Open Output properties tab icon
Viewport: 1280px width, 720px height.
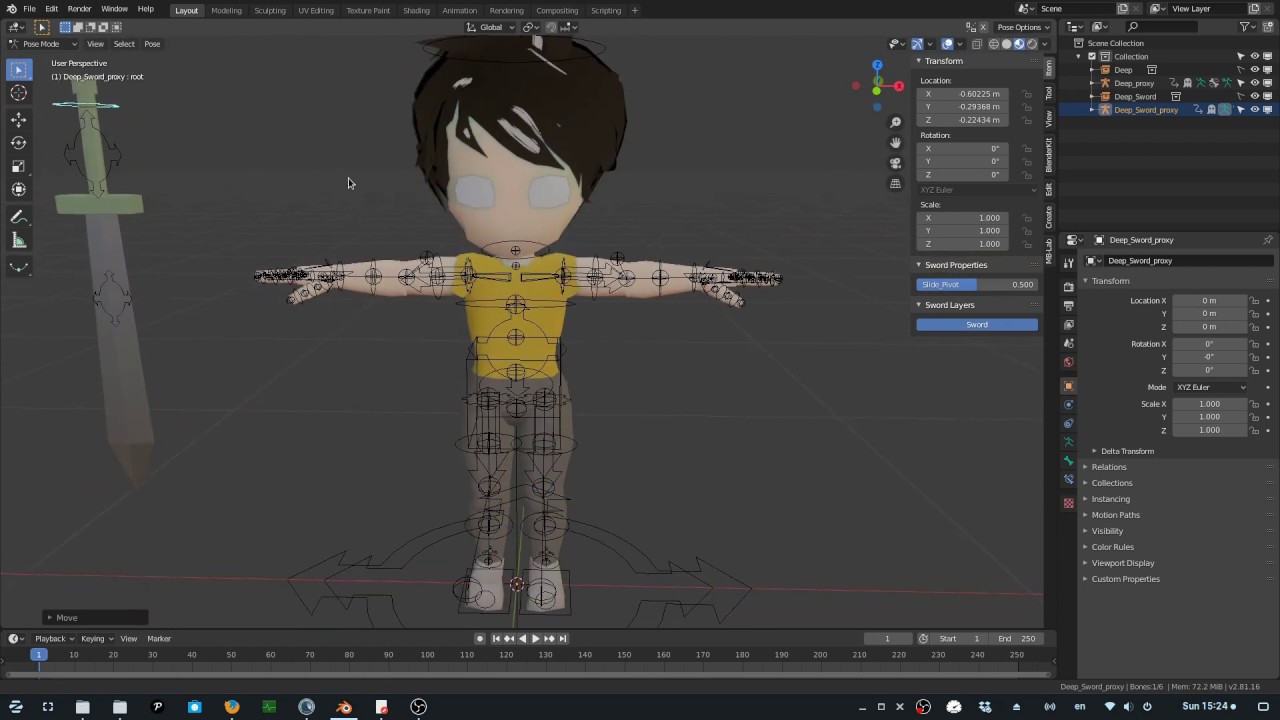coord(1068,305)
